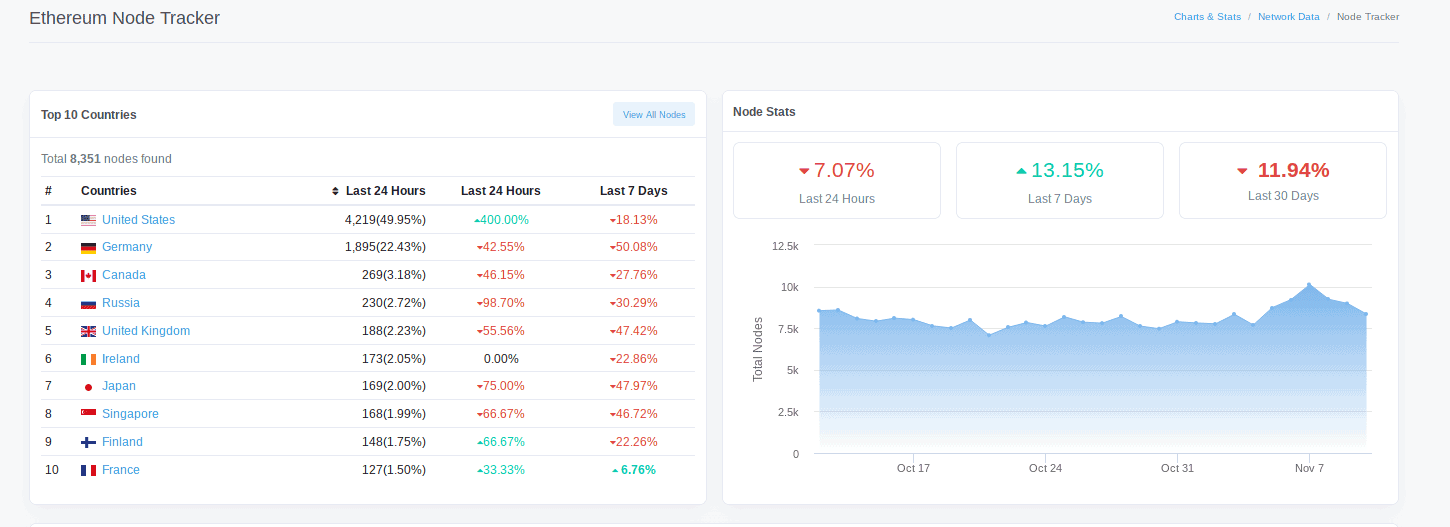Click the Top 10 Countries panel heading
This screenshot has height=527, width=1450.
point(89,115)
